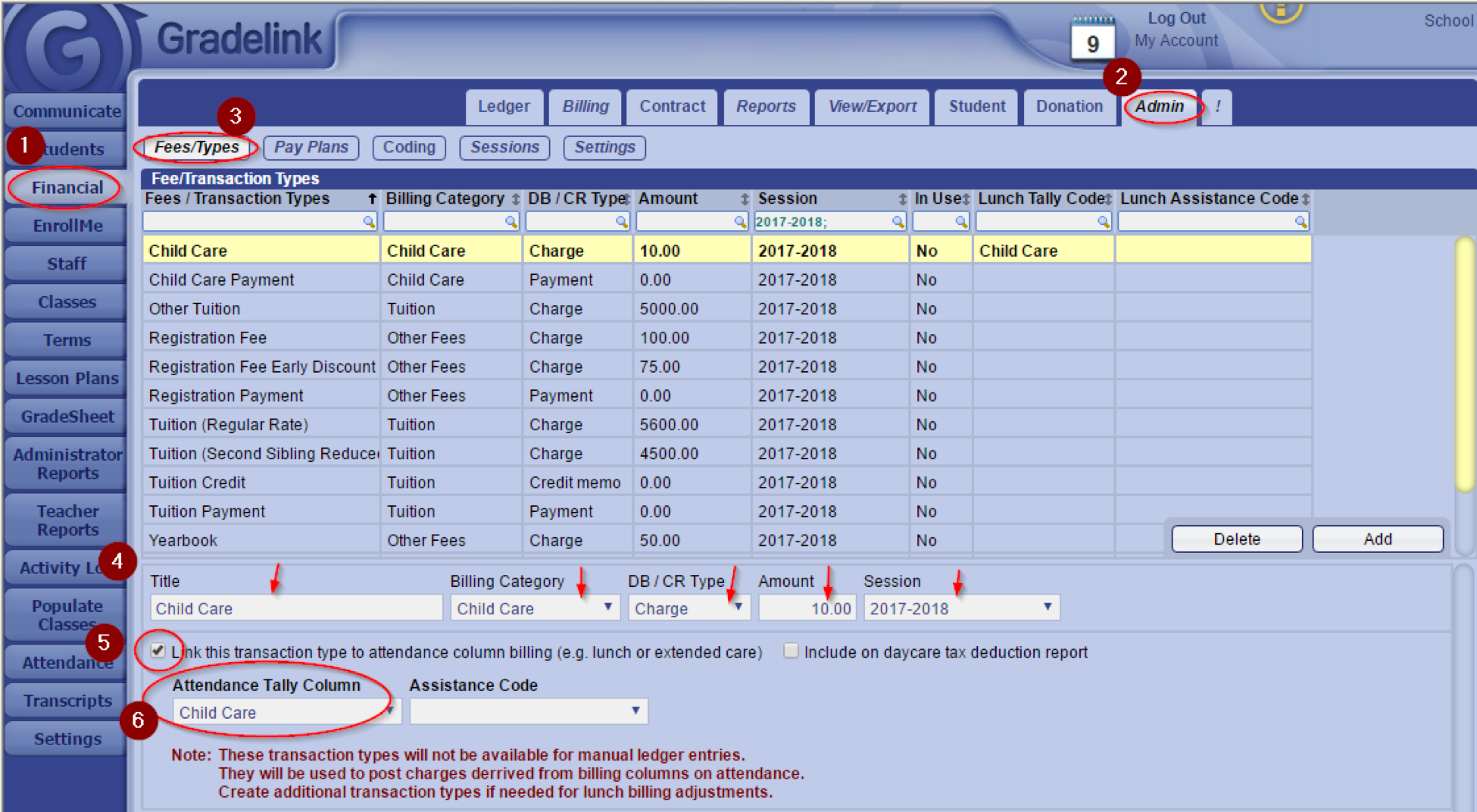Screen dimensions: 1477x812
Task: Open Coding sub-tab
Action: coord(409,148)
